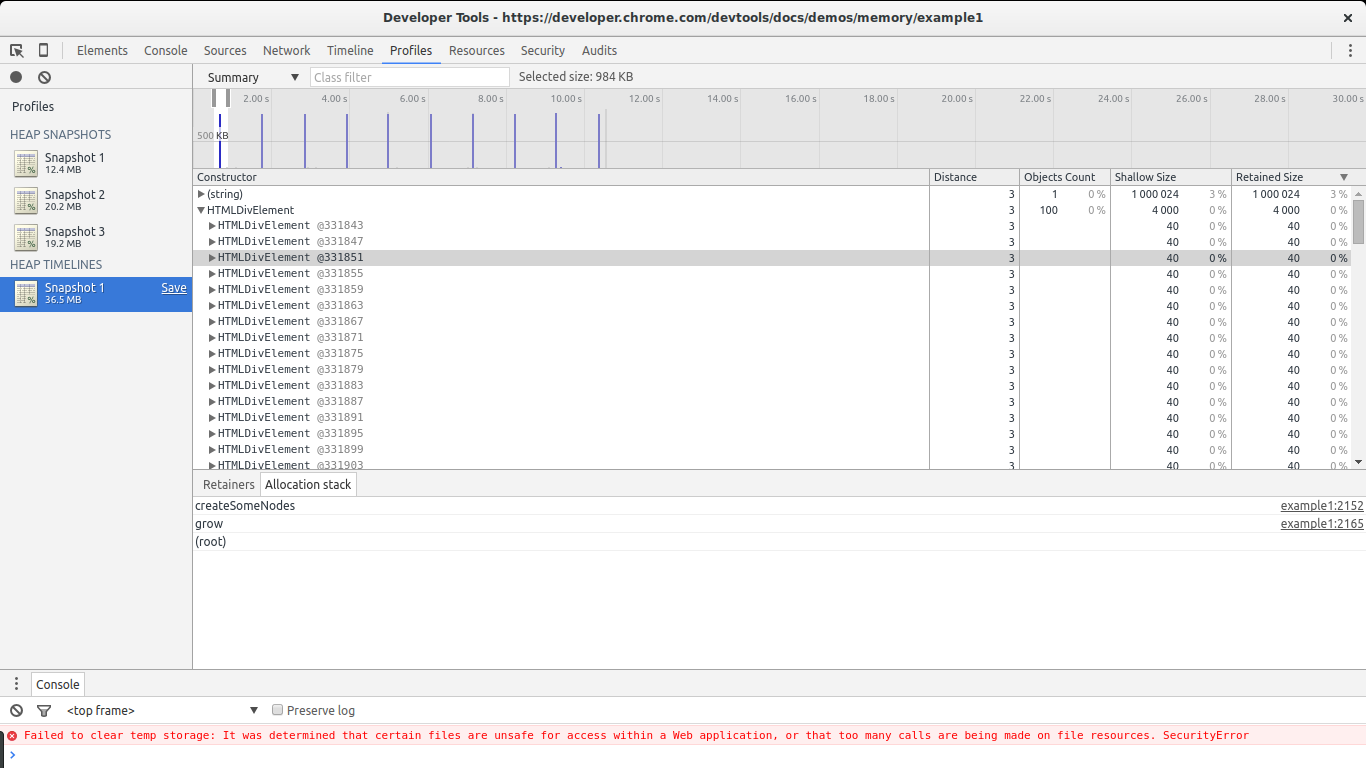Screen dimensions: 1366x768
Task: Click the record heap profile button
Action: coord(16,77)
